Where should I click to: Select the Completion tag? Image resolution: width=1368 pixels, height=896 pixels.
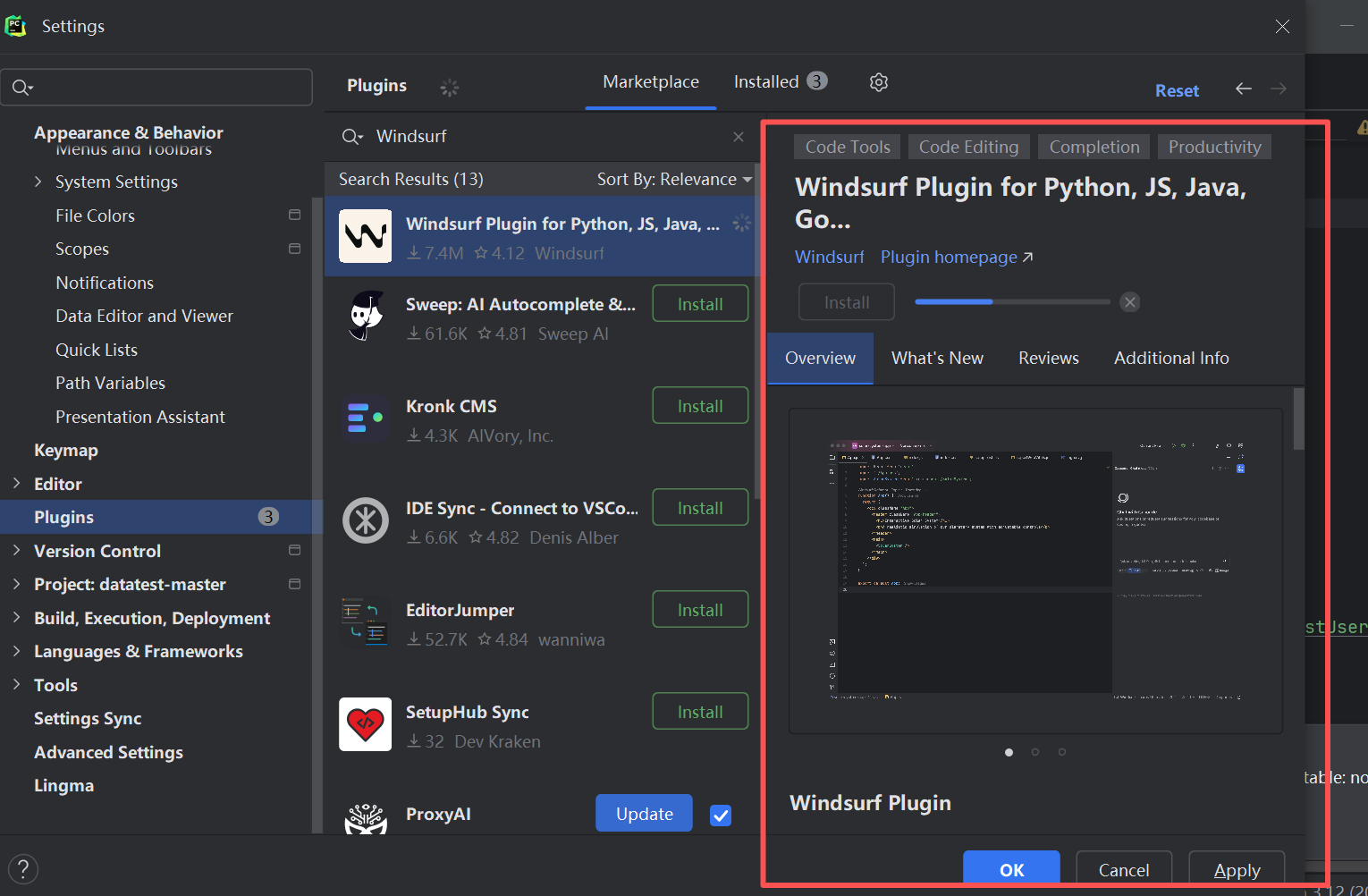coord(1094,148)
